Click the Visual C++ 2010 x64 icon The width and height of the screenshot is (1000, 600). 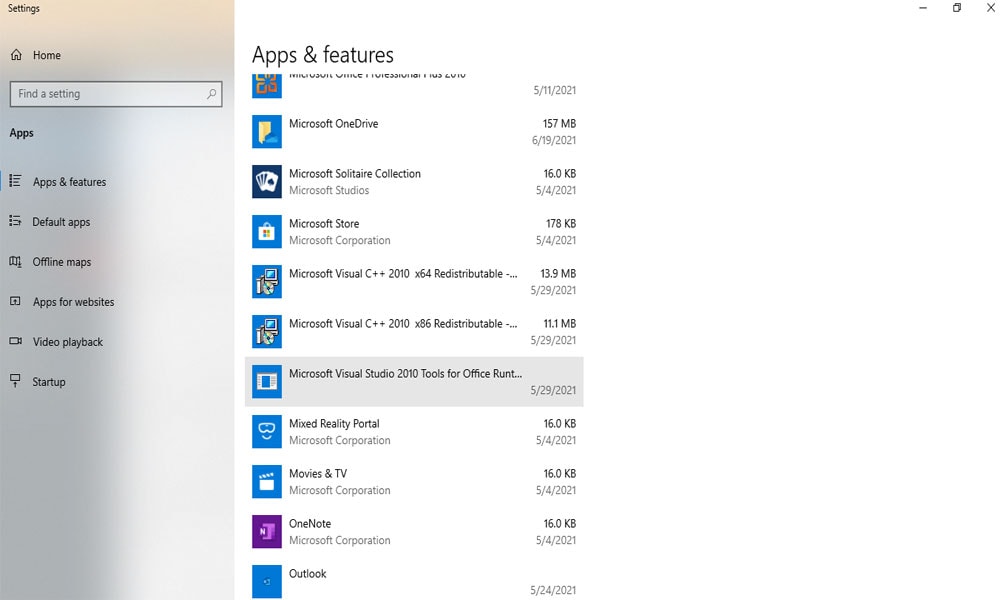click(267, 281)
